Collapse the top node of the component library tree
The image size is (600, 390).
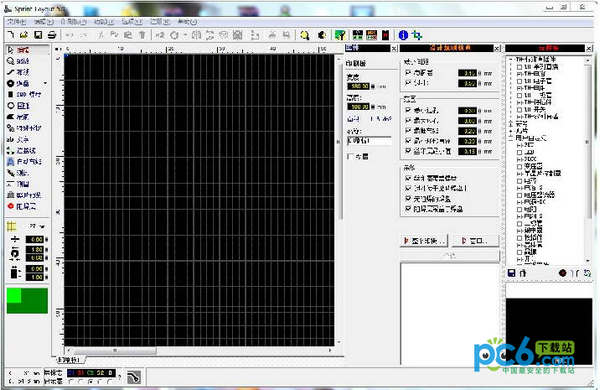(x=511, y=59)
